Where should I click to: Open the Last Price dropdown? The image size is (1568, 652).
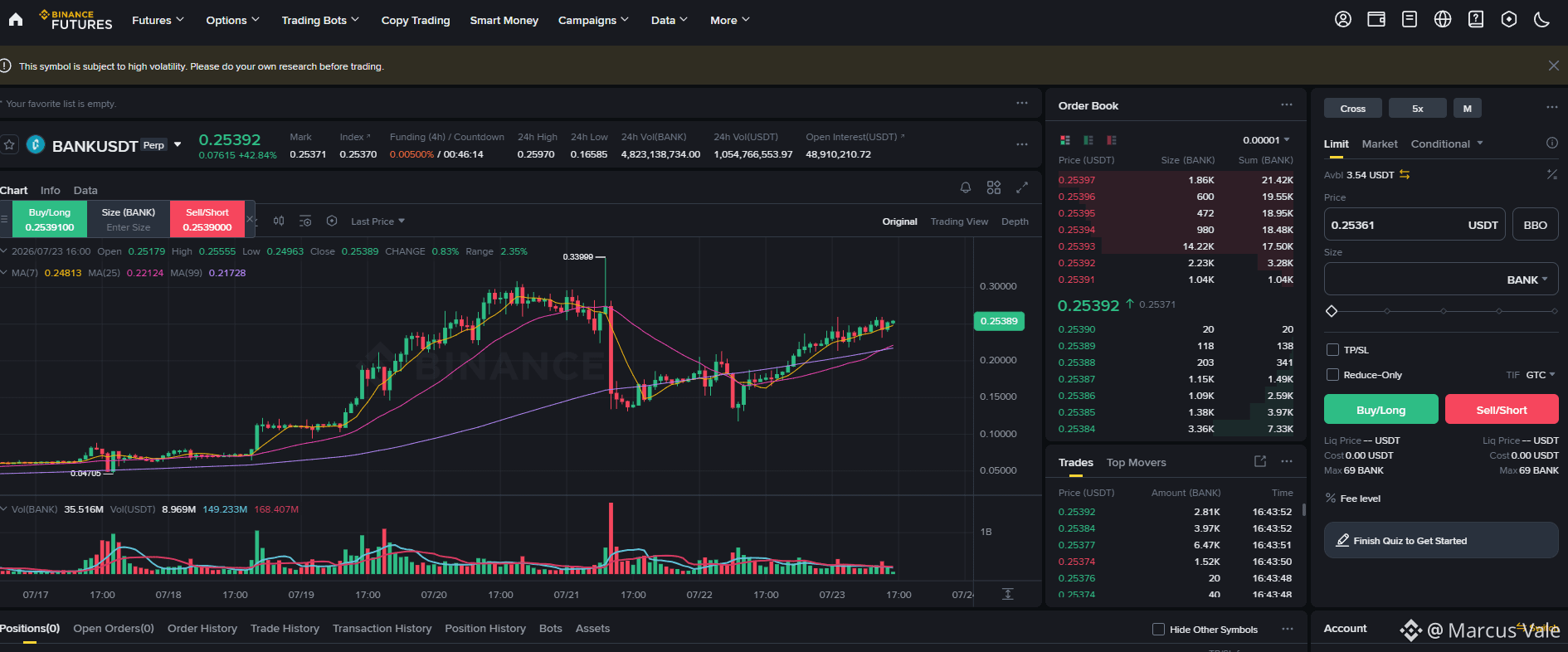click(x=377, y=221)
